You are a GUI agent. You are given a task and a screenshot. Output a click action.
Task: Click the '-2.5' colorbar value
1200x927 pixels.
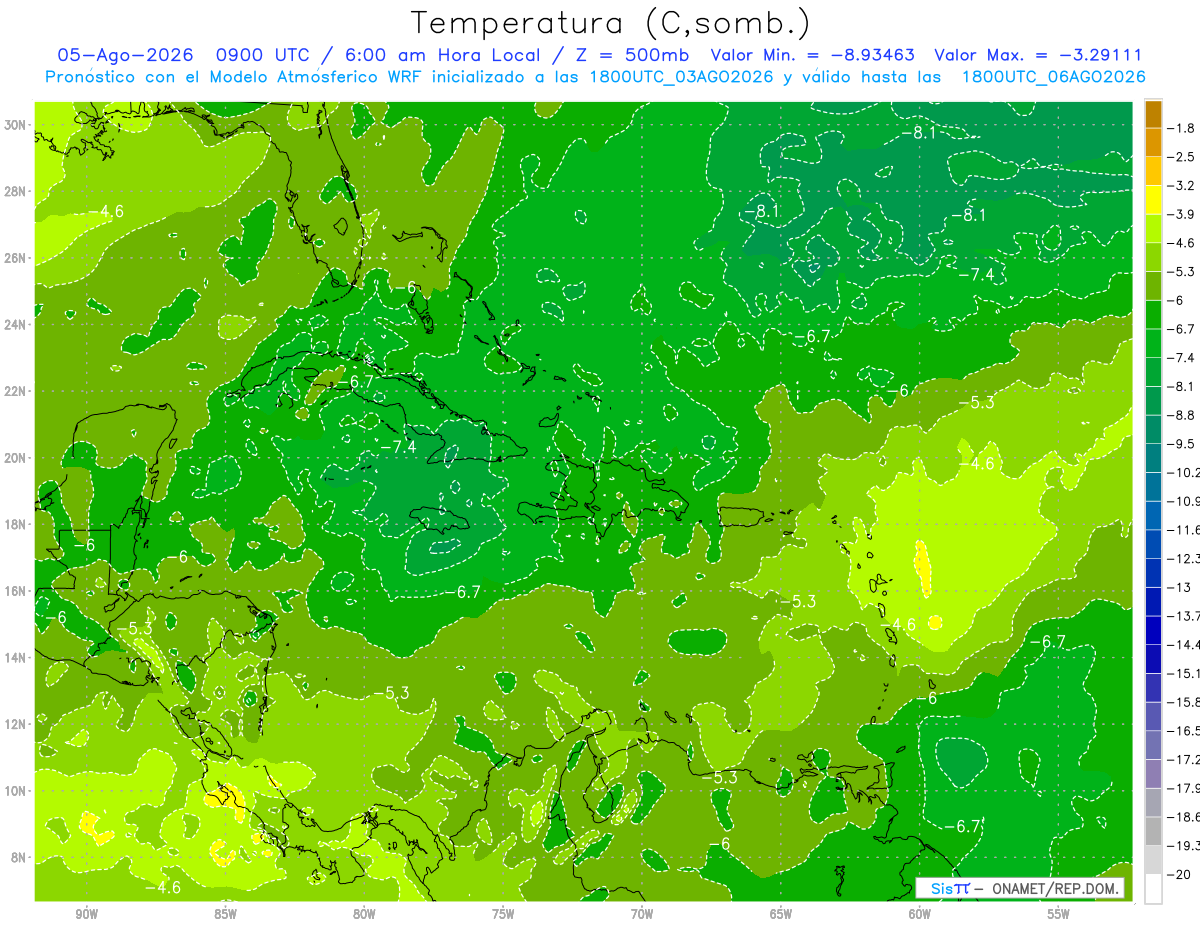click(1182, 157)
